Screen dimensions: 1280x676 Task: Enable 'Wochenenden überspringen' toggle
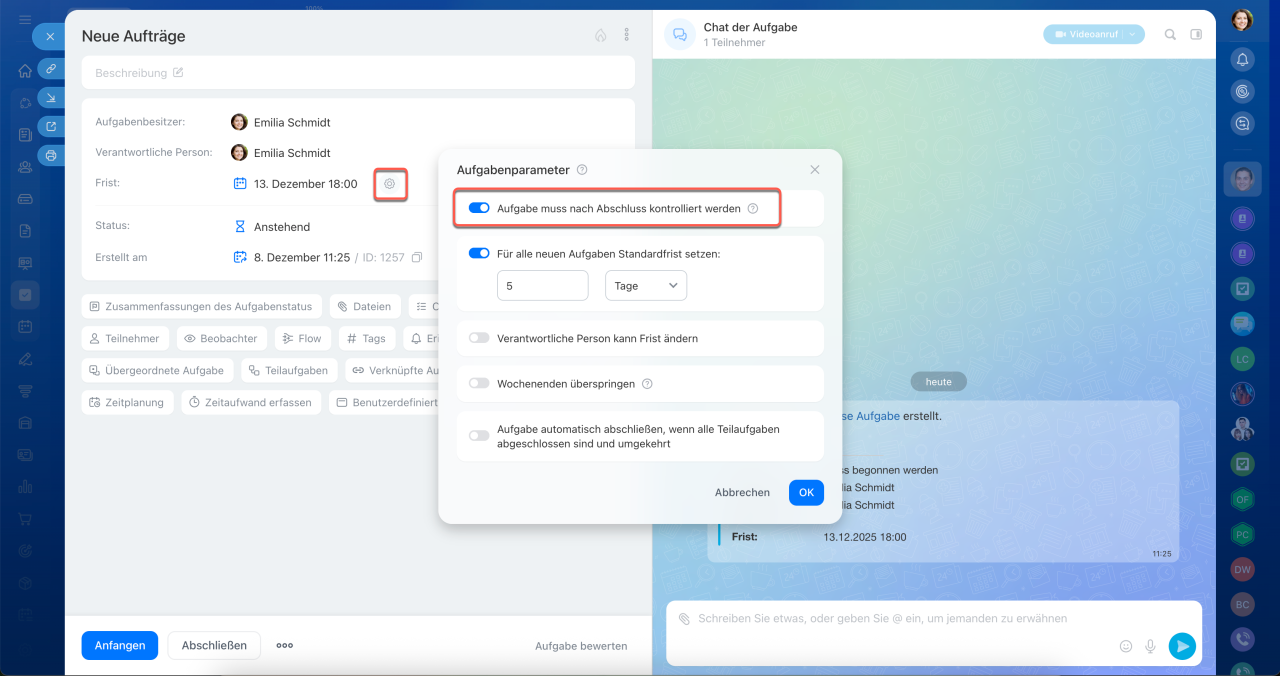coord(479,383)
